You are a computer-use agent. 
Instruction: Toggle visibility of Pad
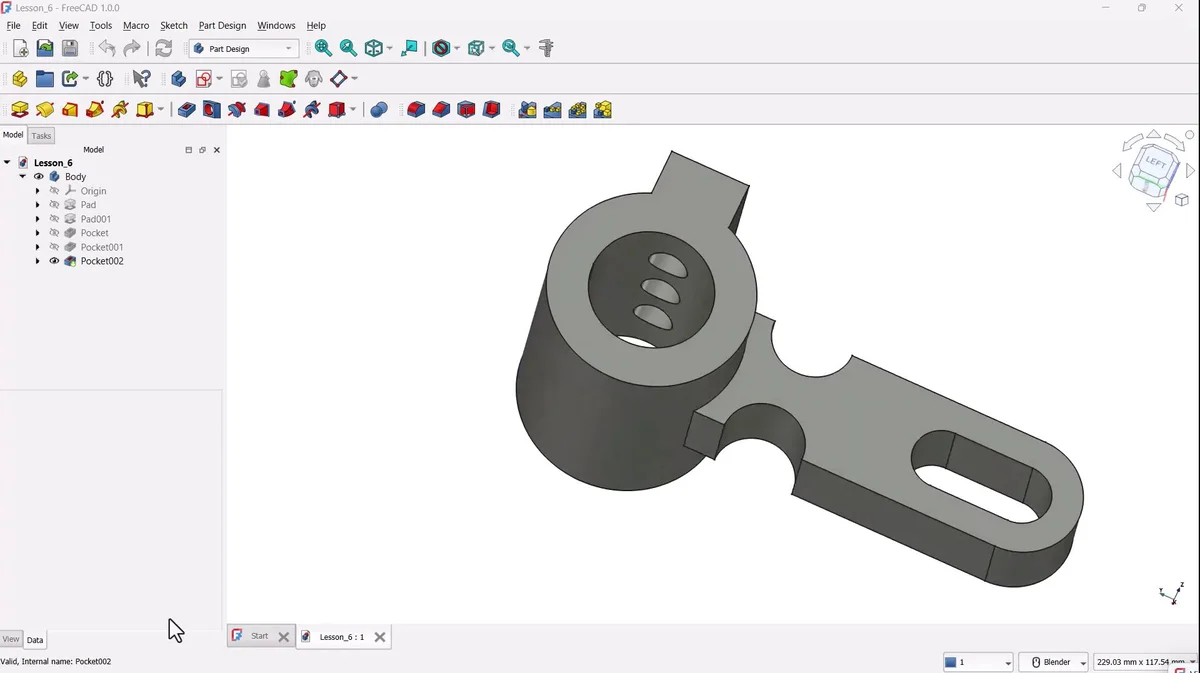pos(54,204)
